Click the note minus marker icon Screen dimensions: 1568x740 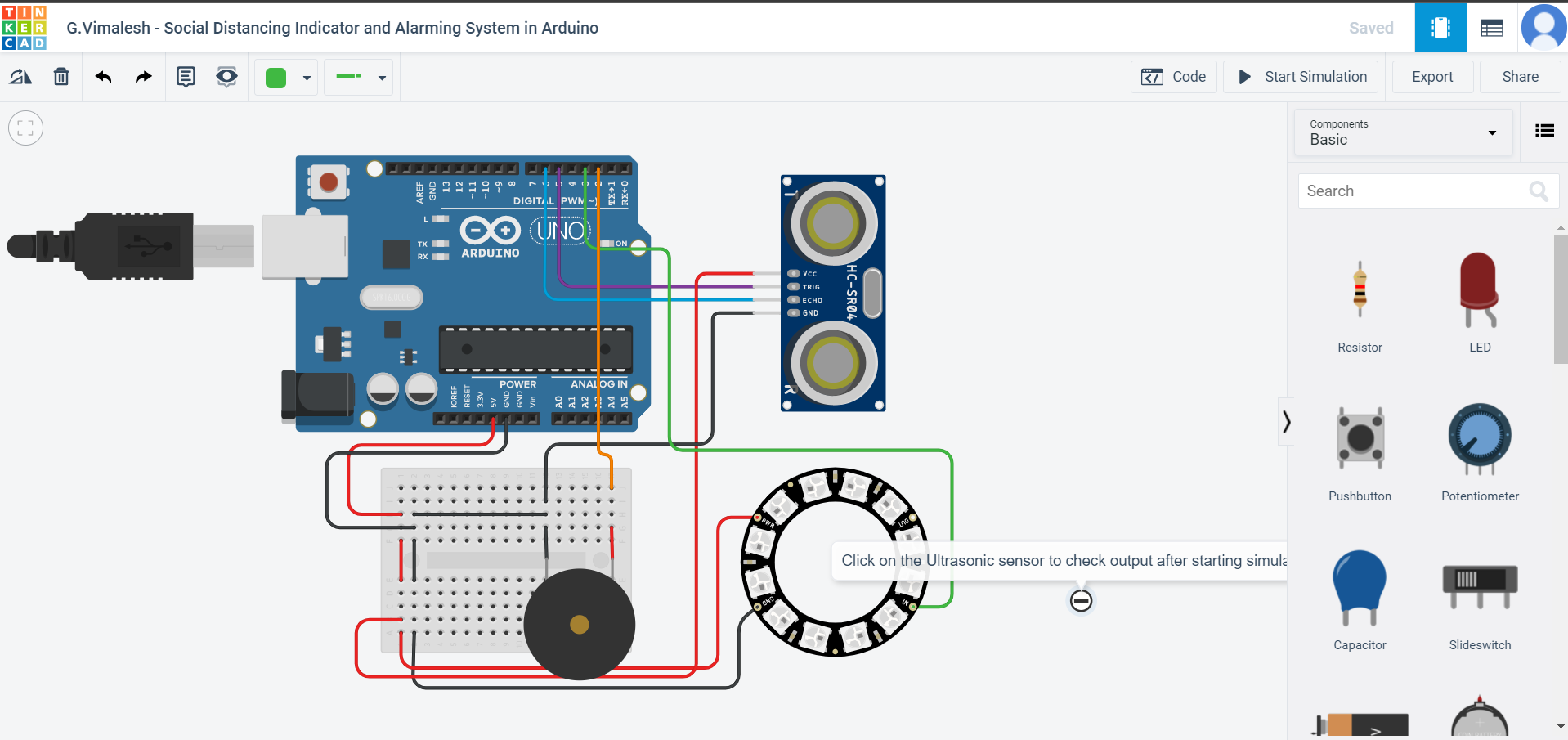[1081, 601]
